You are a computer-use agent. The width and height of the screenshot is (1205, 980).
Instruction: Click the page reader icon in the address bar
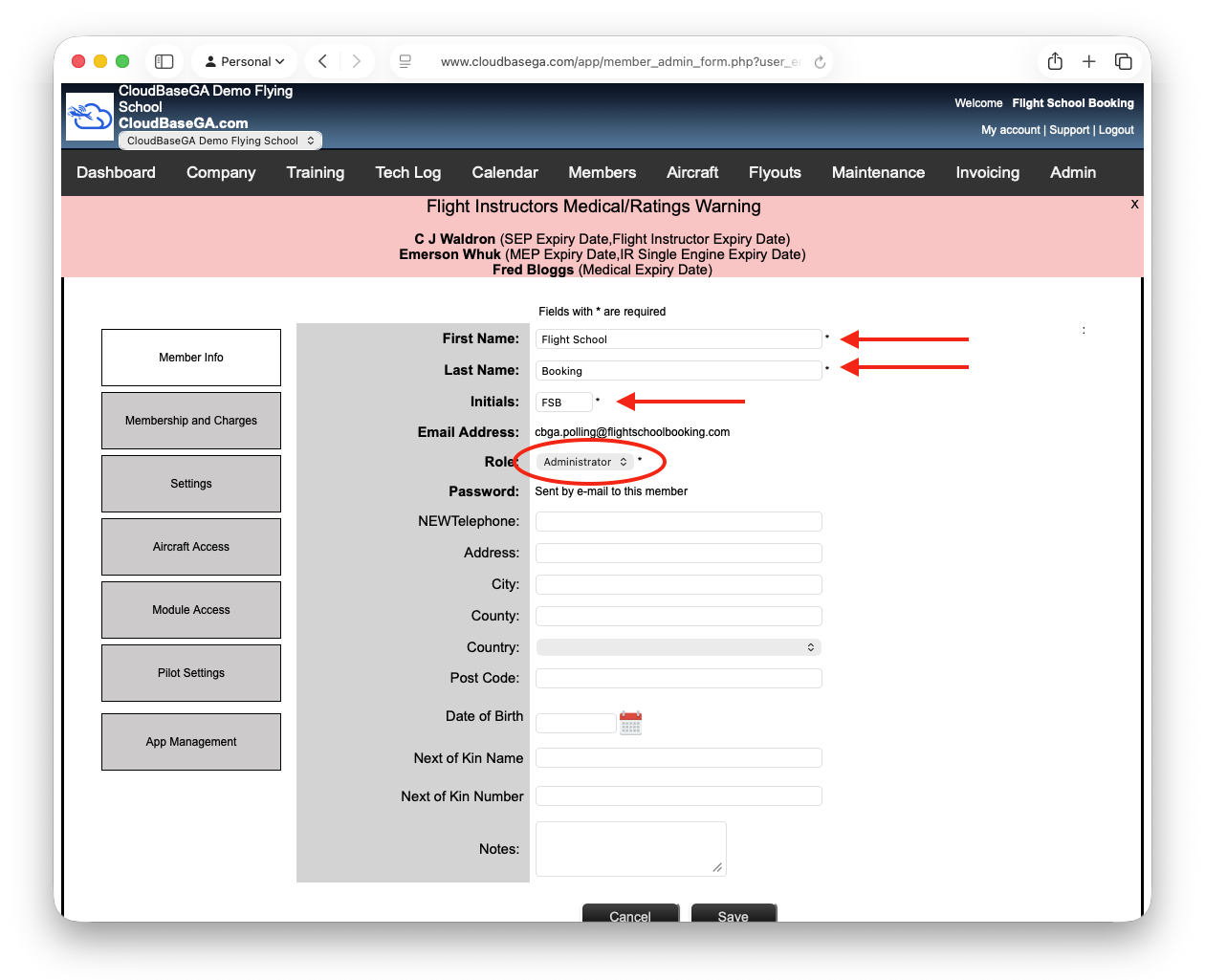[405, 61]
